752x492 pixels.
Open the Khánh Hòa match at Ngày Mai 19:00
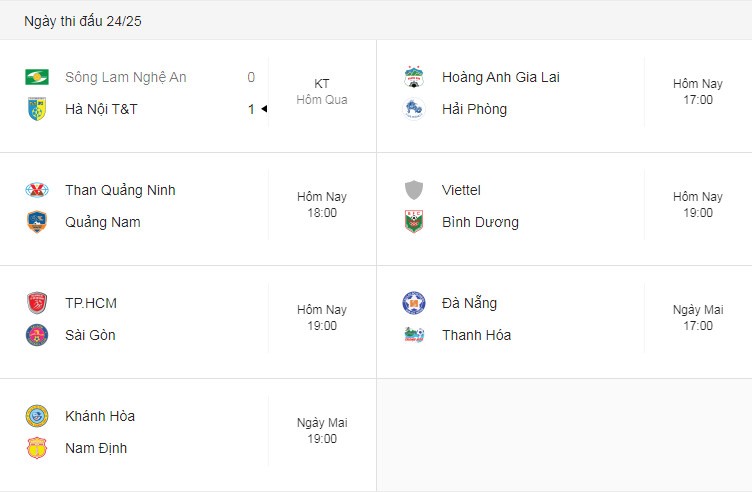pos(188,435)
